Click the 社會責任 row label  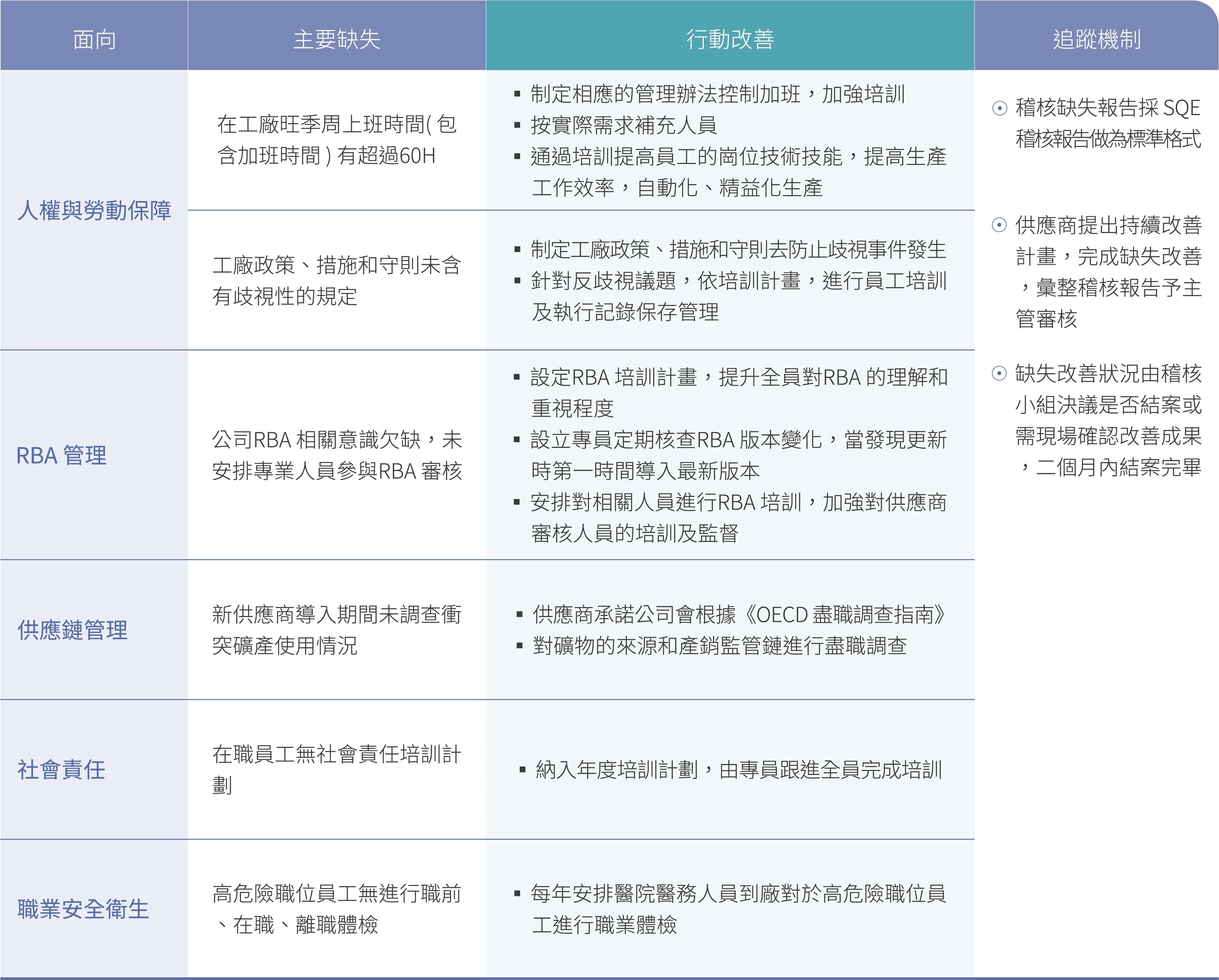tap(62, 770)
